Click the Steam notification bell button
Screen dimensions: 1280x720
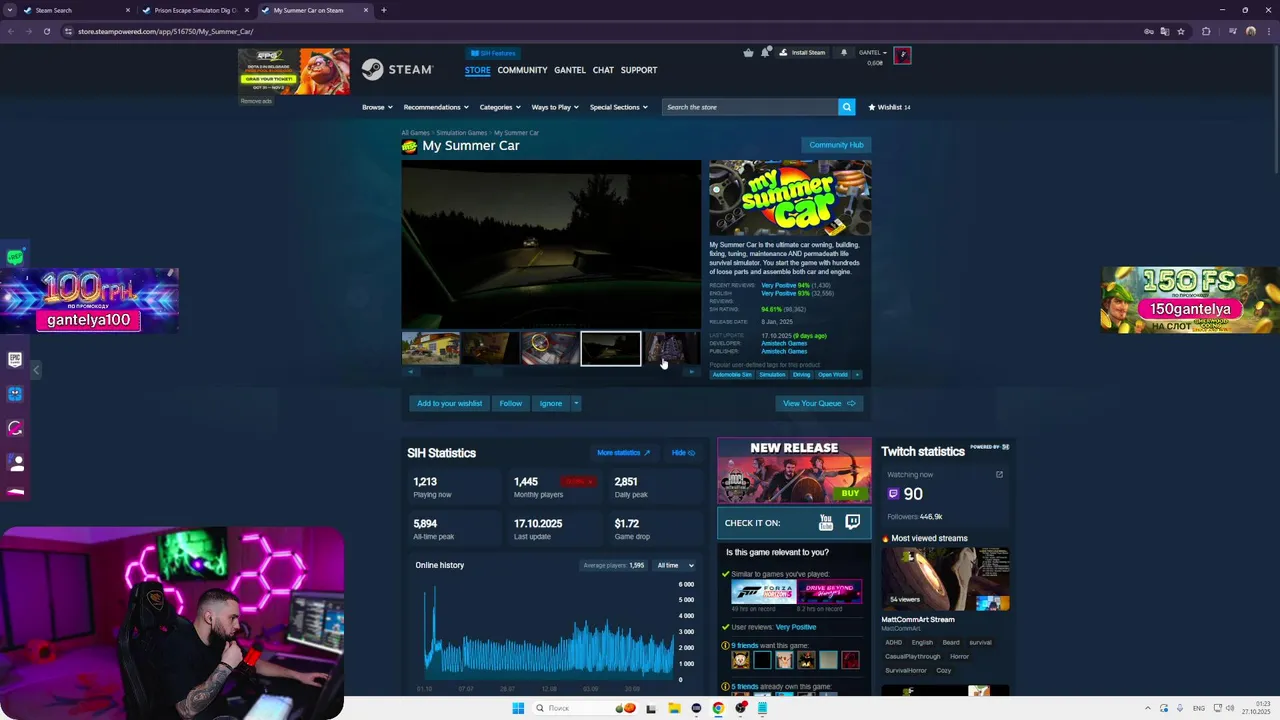click(844, 52)
